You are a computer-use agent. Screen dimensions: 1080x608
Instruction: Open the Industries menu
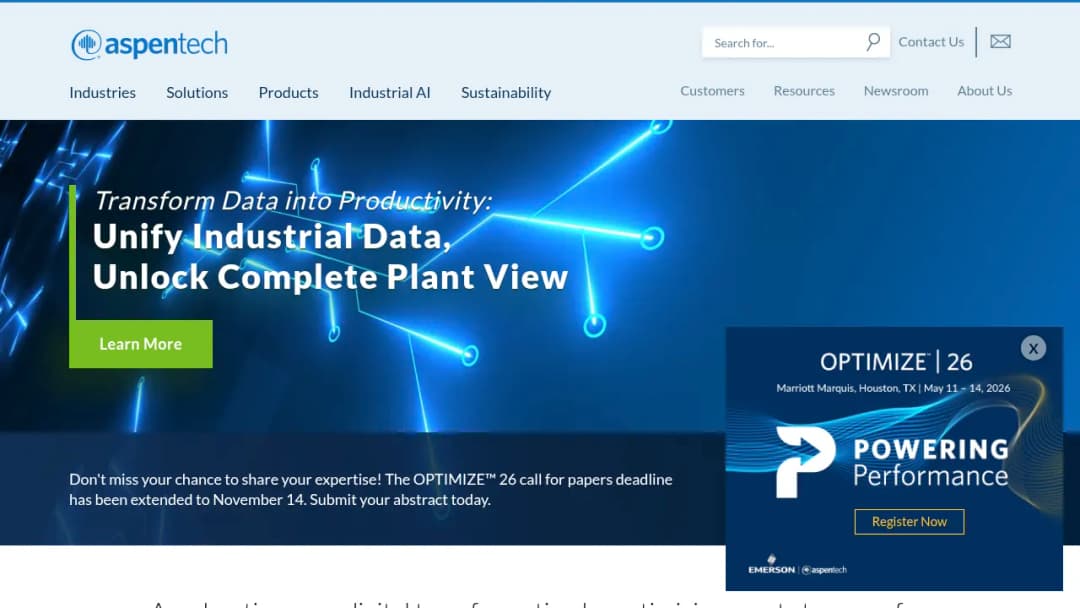click(x=103, y=92)
